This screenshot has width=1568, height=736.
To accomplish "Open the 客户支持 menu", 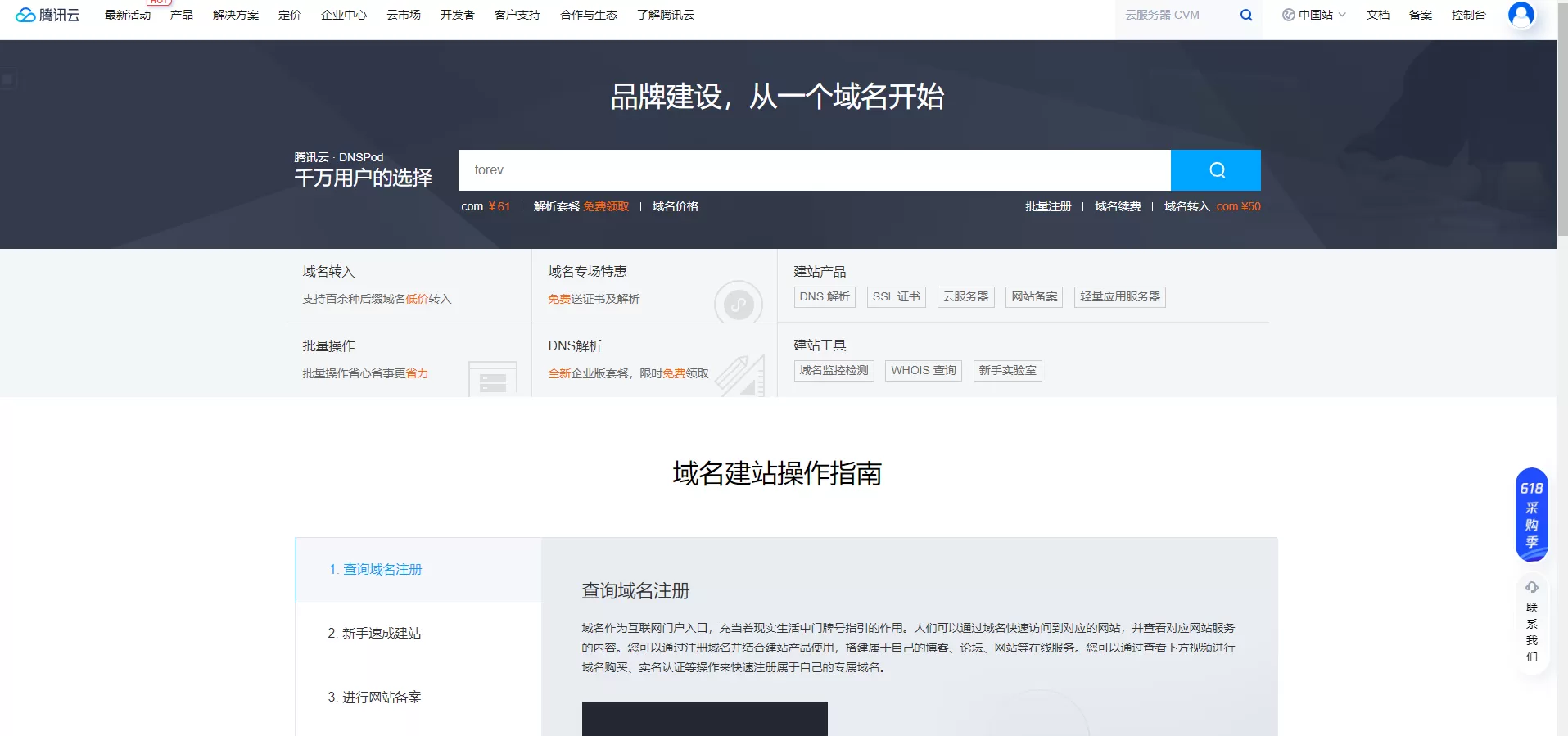I will [x=517, y=15].
